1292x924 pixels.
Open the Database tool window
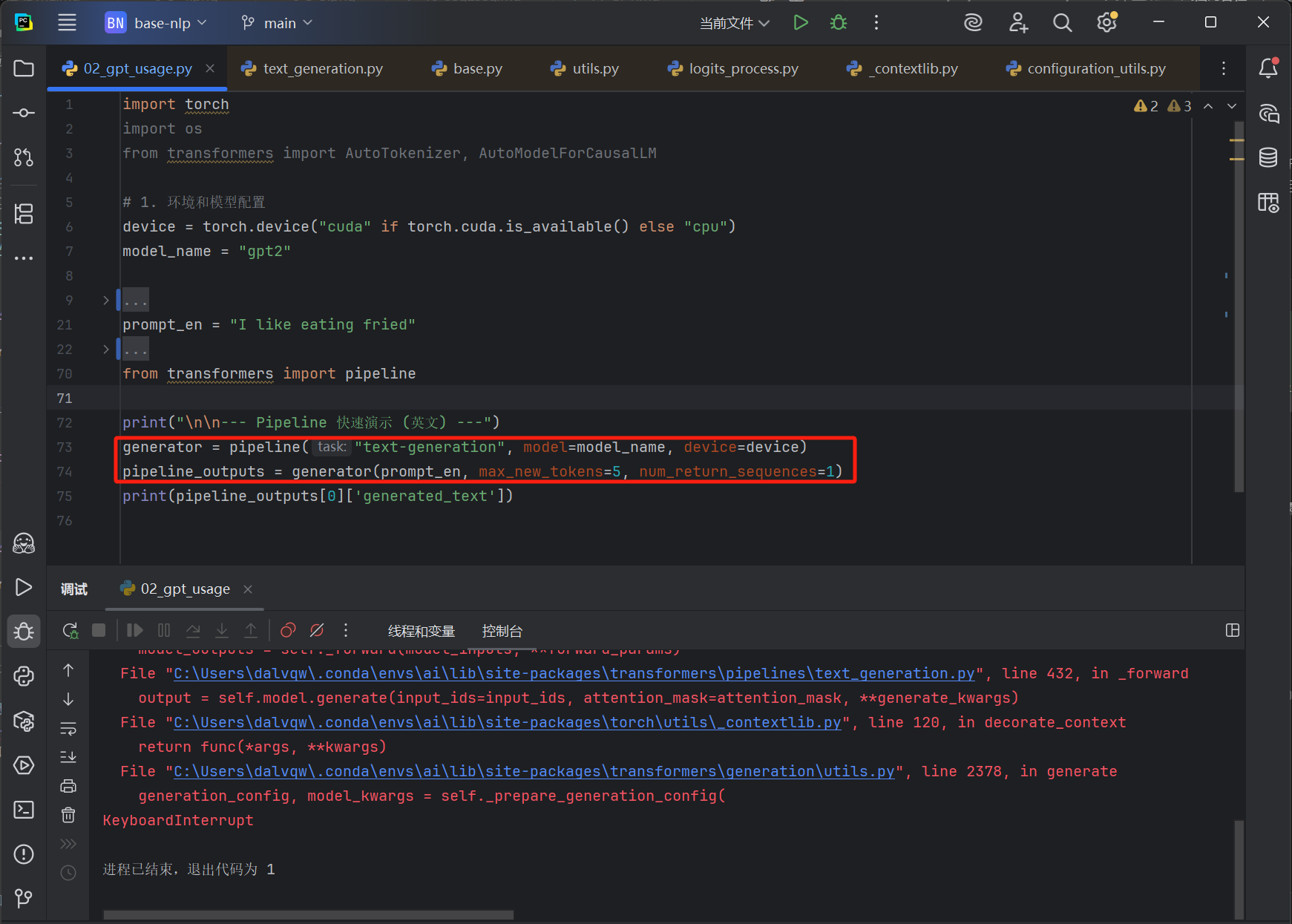pos(1268,157)
